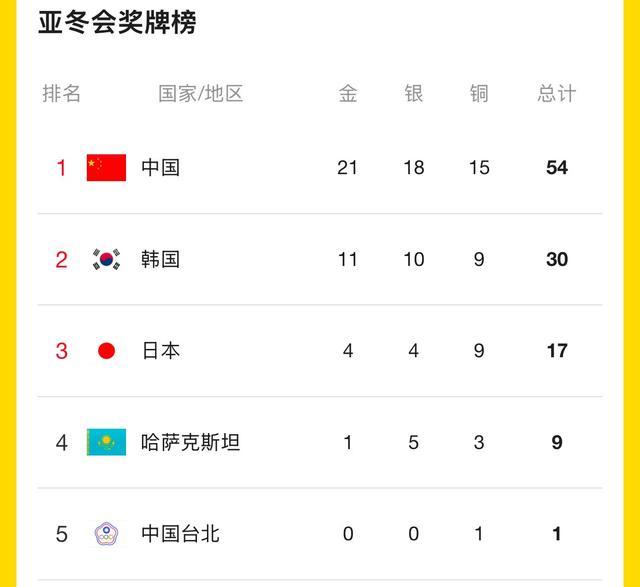Click South Korea's gold count 11
The height and width of the screenshot is (587, 640).
click(348, 259)
